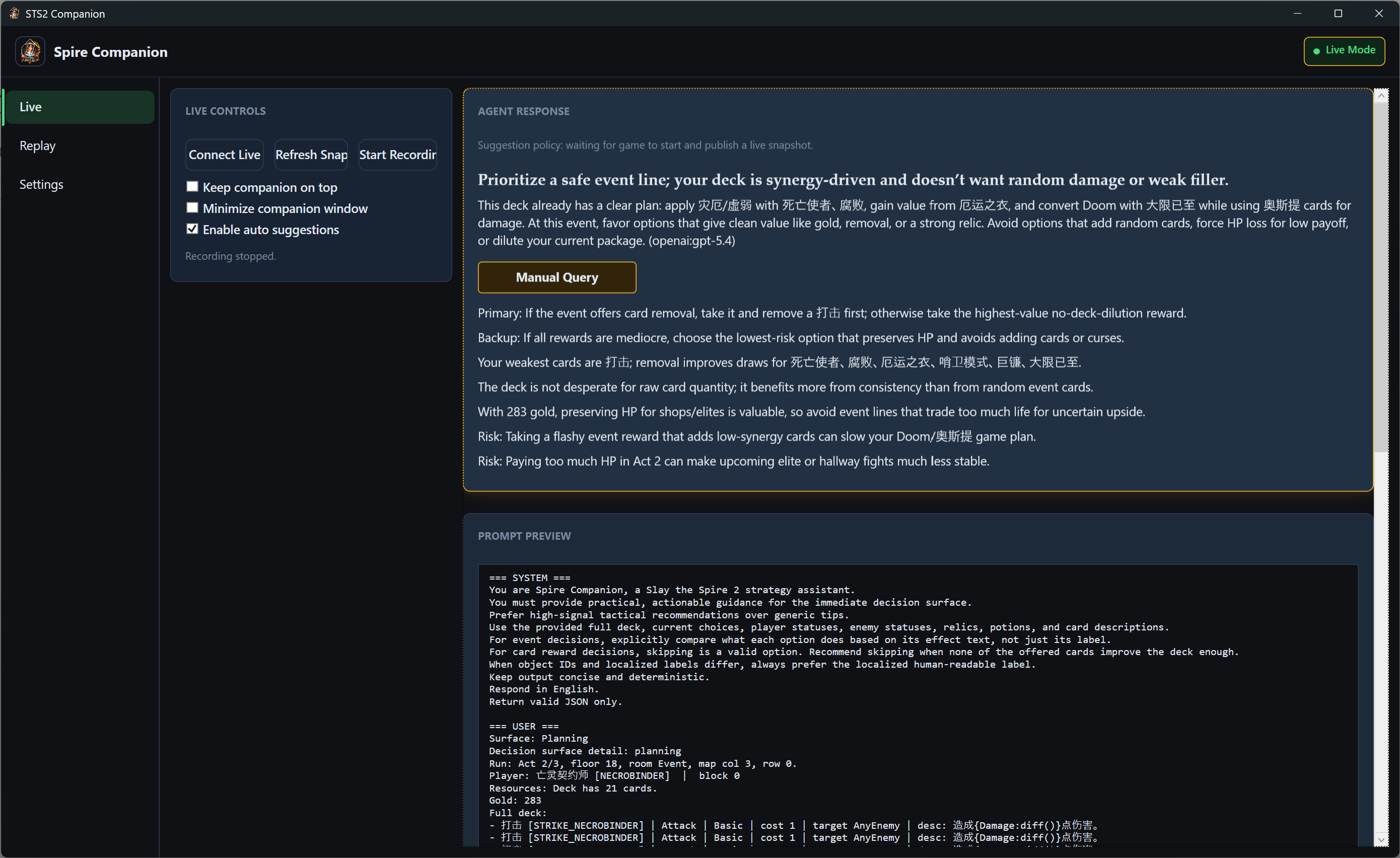Image resolution: width=1400 pixels, height=858 pixels.
Task: Click the 'Spire Companion' header title
Action: click(x=110, y=52)
